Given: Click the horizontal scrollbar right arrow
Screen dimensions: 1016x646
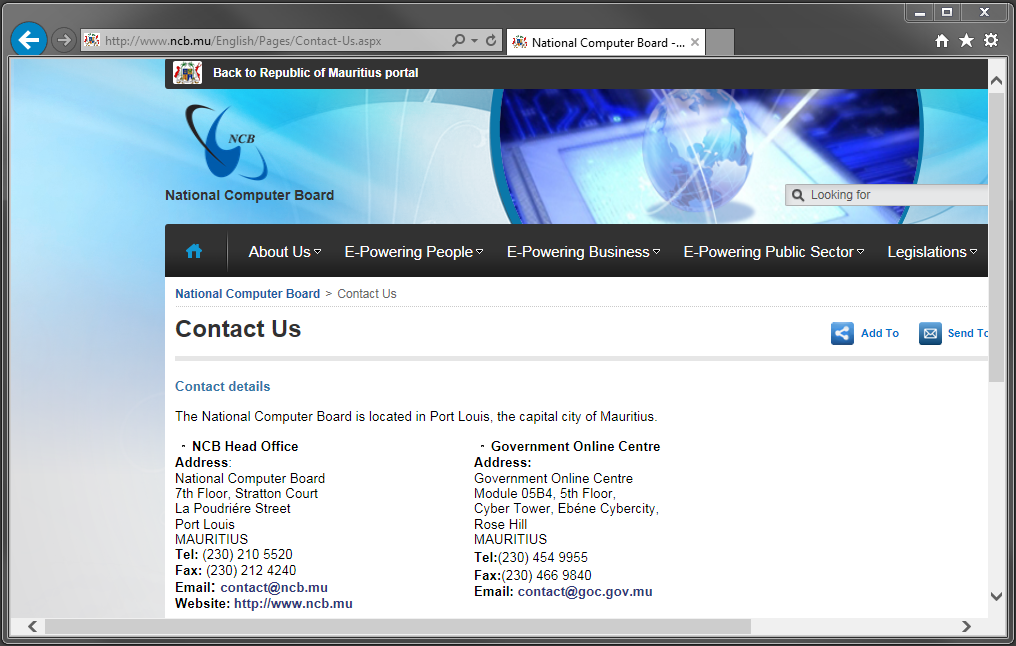Looking at the screenshot, I should (966, 627).
